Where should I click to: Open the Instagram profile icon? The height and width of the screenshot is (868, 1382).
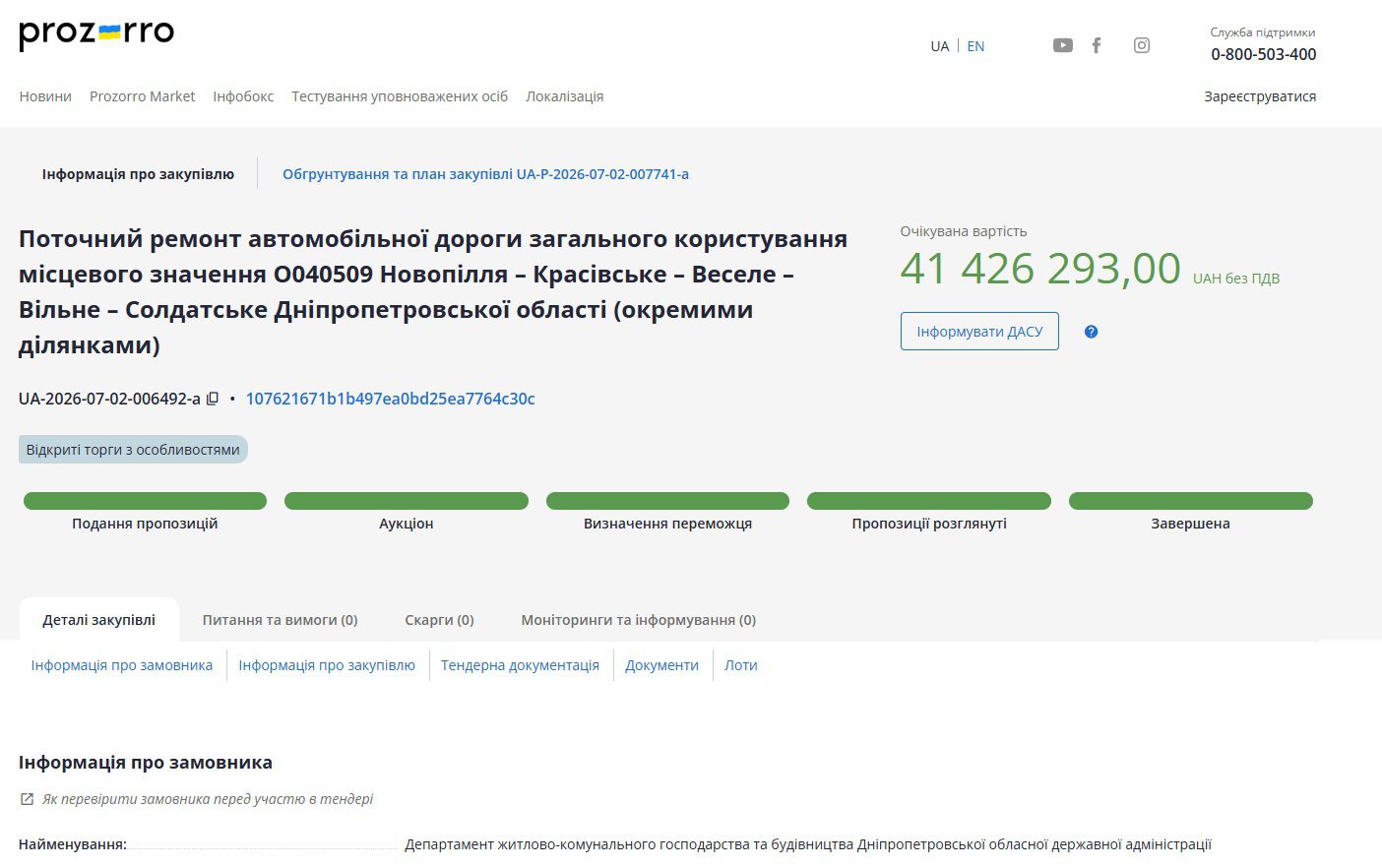(x=1142, y=45)
